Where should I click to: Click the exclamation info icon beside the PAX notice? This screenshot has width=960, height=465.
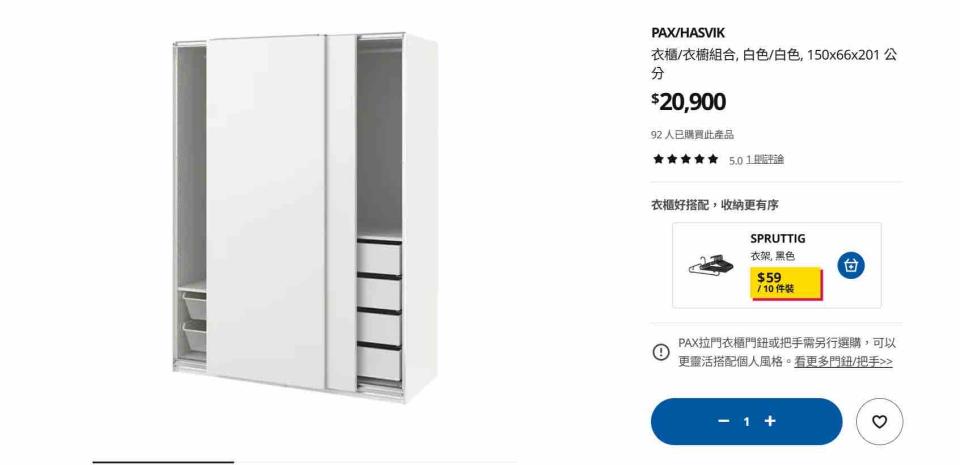(x=661, y=352)
